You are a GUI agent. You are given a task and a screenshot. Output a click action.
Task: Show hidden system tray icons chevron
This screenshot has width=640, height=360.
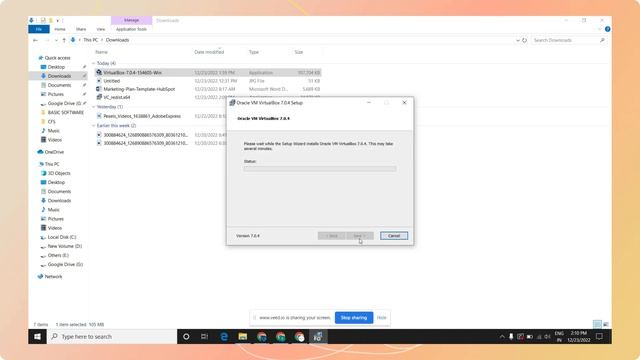click(x=502, y=336)
